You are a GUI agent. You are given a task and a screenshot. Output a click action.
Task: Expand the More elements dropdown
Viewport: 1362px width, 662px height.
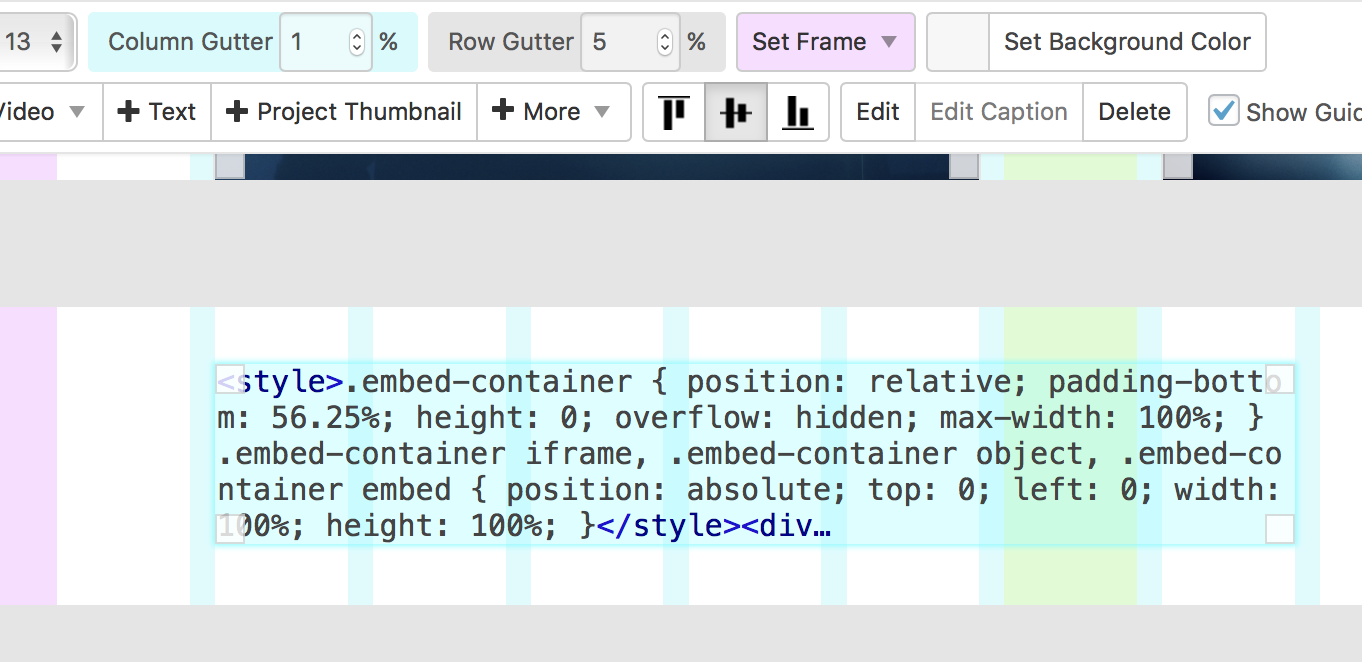click(x=553, y=112)
